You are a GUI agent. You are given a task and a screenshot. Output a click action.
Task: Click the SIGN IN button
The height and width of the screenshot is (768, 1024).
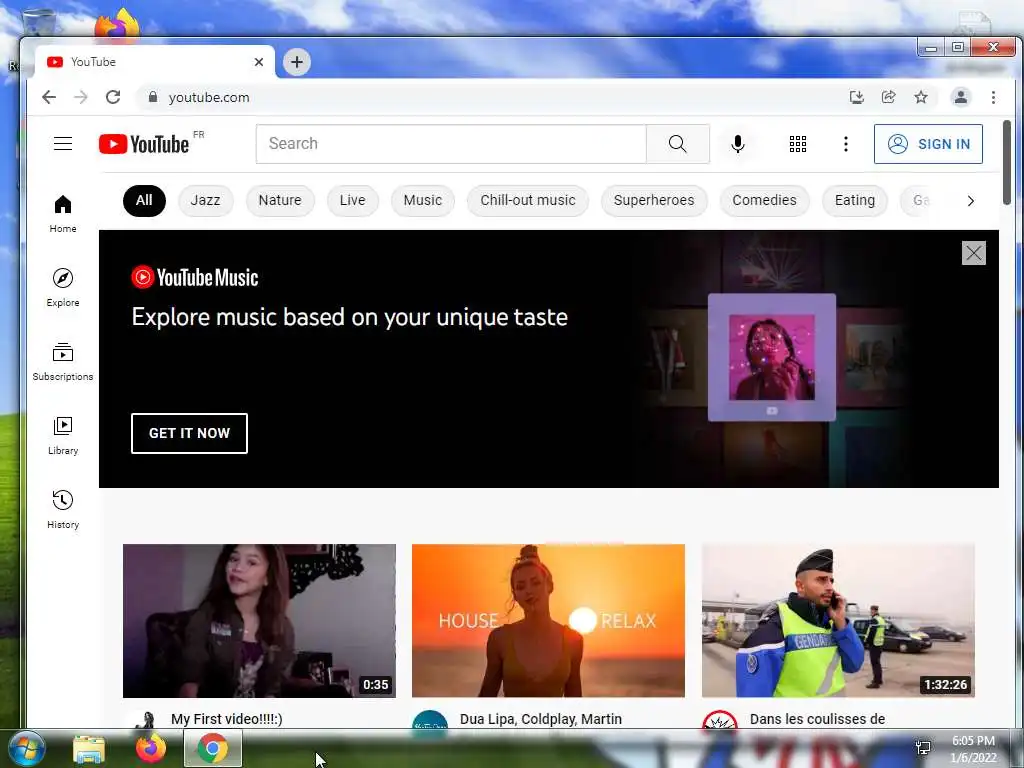point(928,144)
